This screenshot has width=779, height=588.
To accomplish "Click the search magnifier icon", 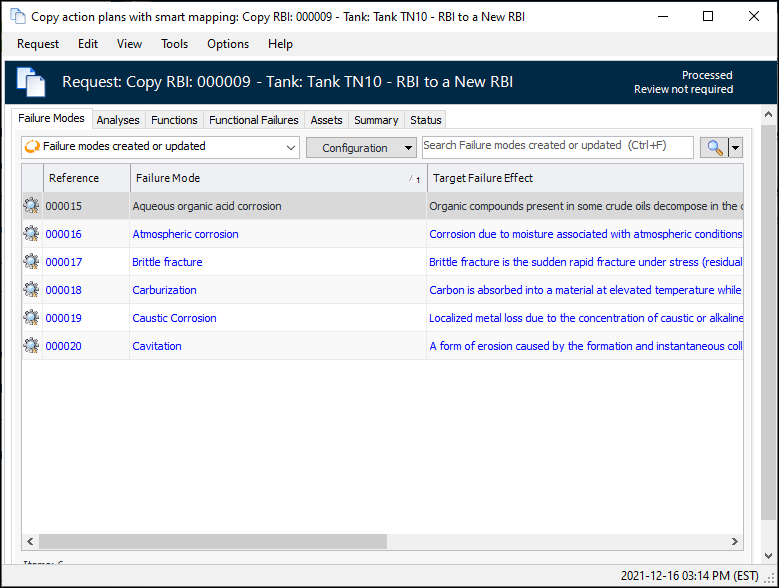I will (x=714, y=147).
